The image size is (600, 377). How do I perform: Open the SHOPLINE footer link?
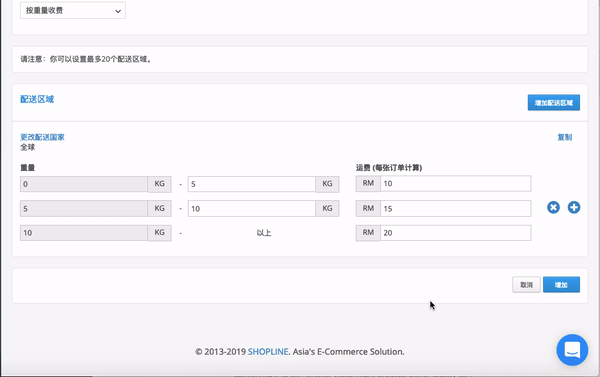click(268, 352)
